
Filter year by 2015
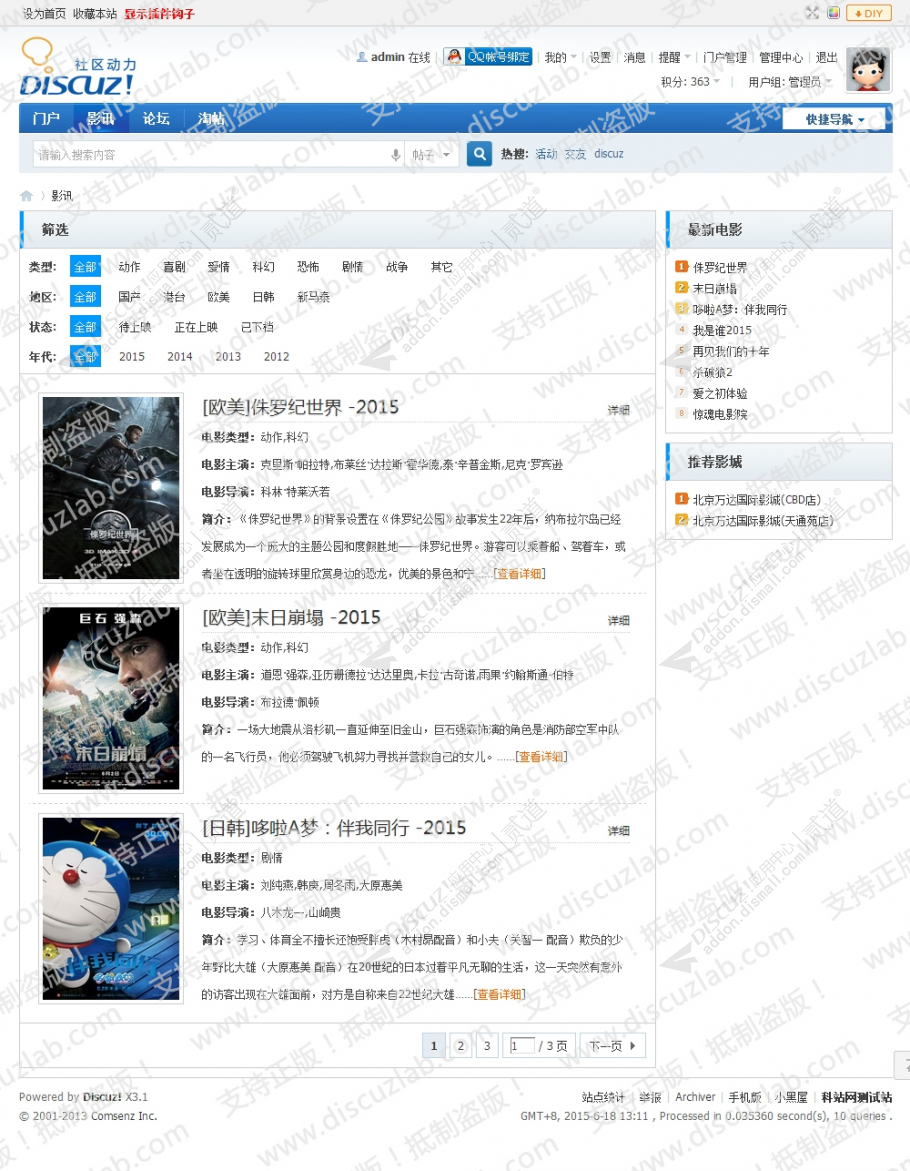coord(132,357)
